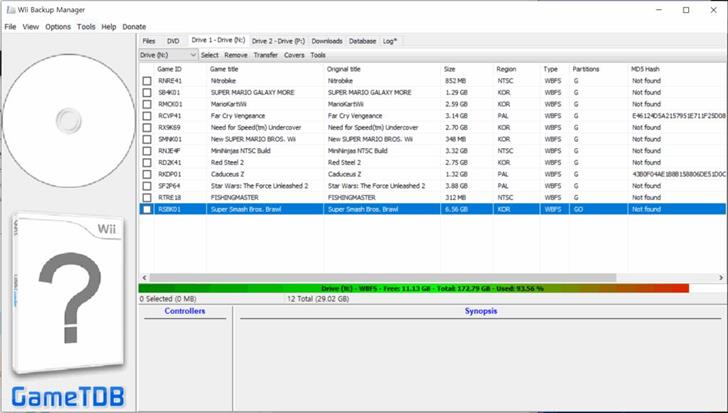Click the unknown Wii cover art placeholder
Screen dimensions: 728x413
click(69, 293)
